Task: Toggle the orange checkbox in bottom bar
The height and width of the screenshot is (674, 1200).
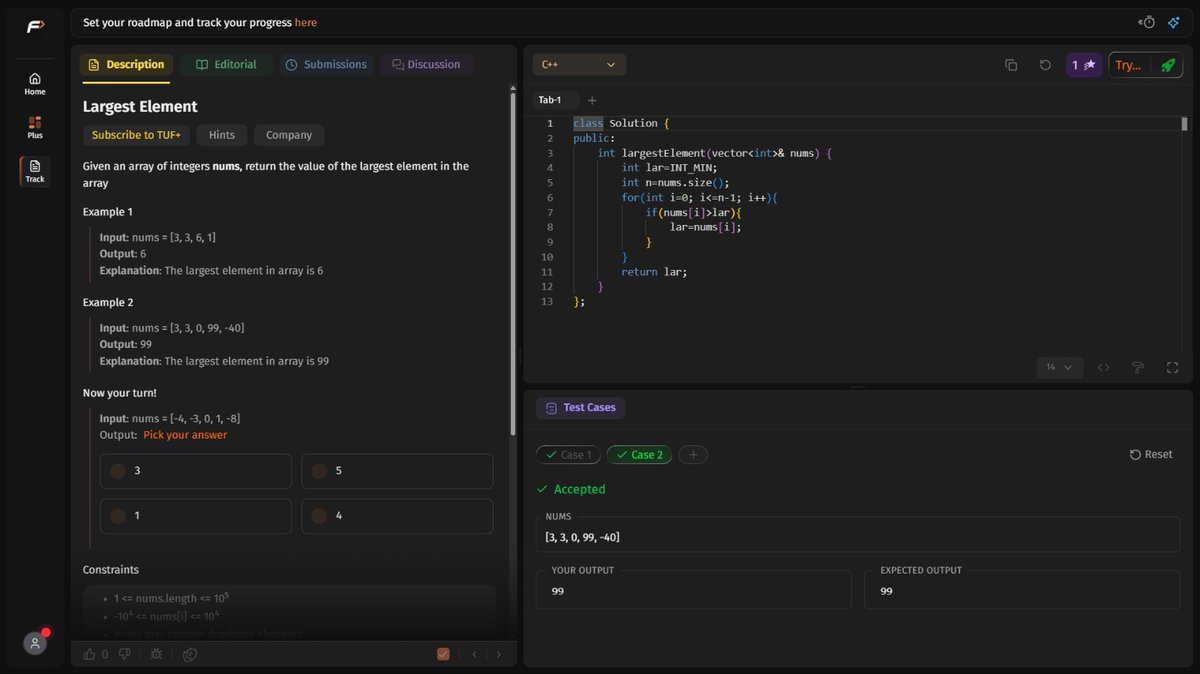Action: [443, 653]
